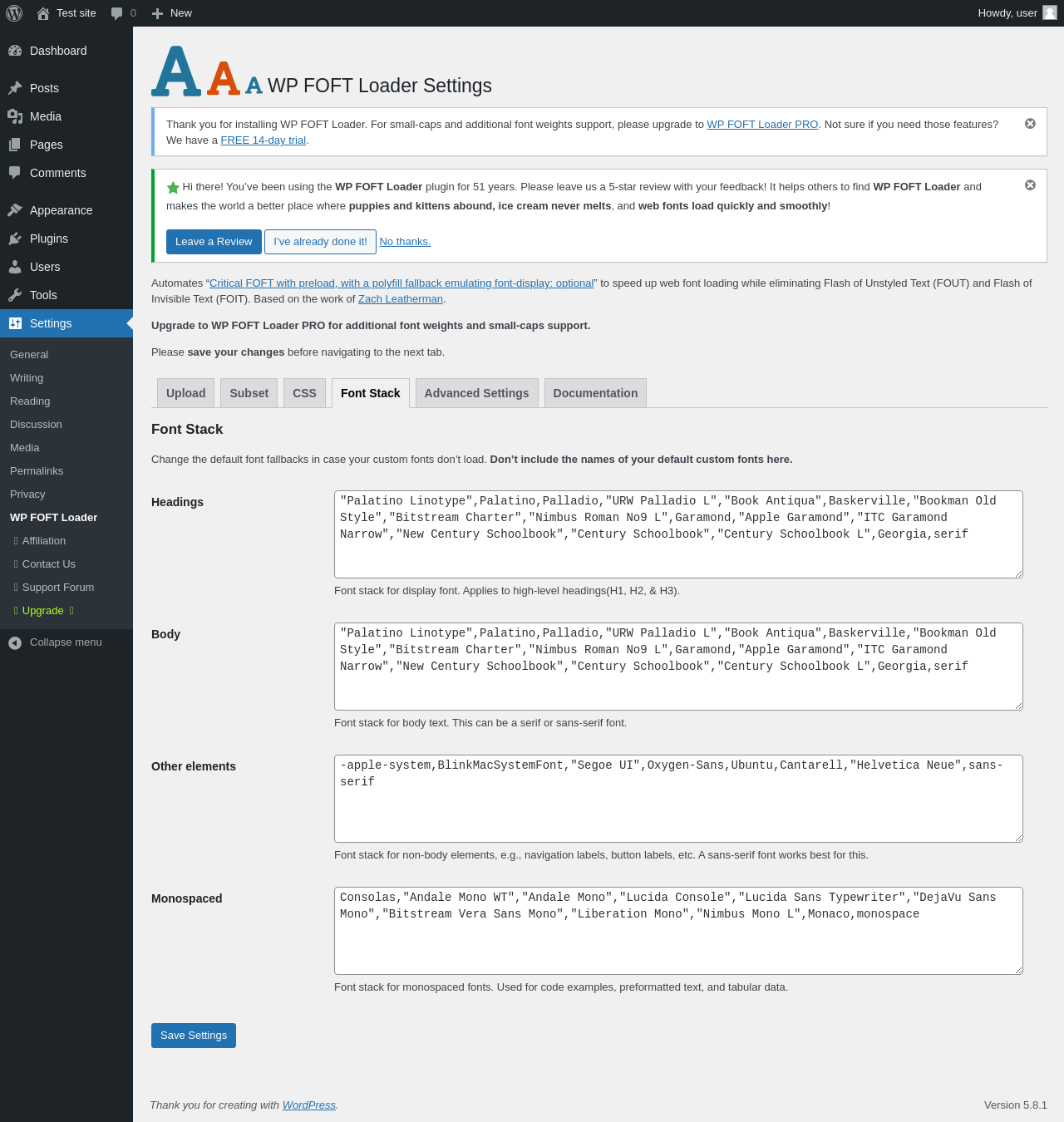Click the Test site home icon
This screenshot has height=1122, width=1064.
[43, 13]
